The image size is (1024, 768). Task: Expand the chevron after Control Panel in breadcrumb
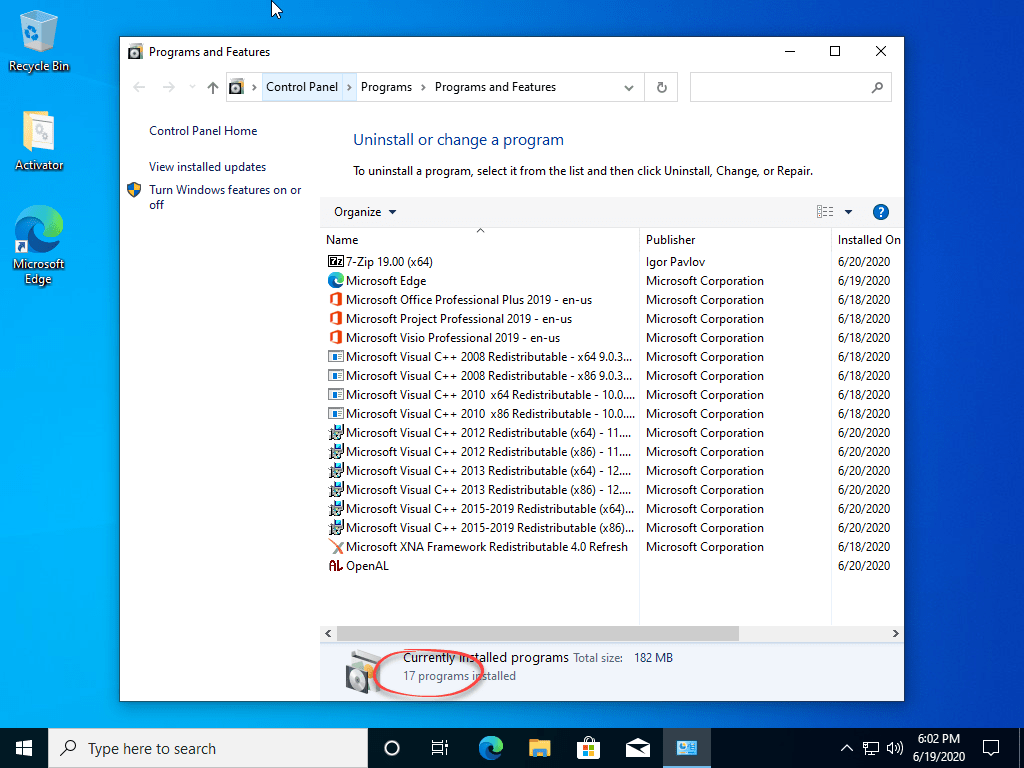(x=350, y=88)
